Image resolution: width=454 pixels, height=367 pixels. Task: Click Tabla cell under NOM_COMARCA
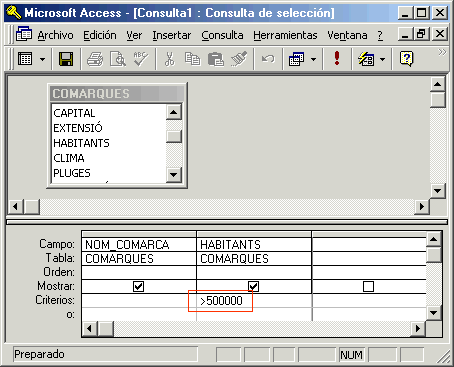tap(139, 258)
